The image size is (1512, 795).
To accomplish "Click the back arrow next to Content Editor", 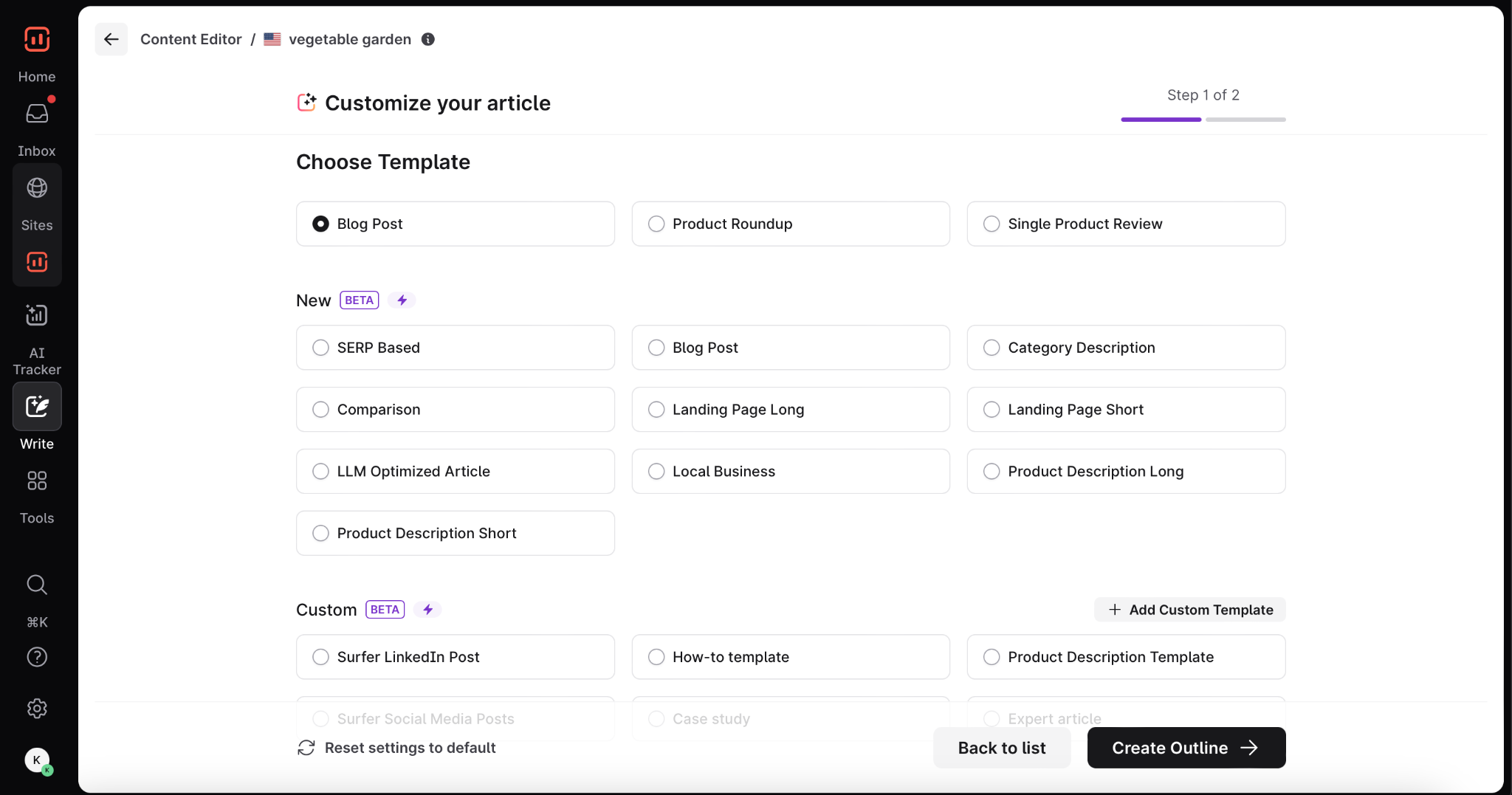I will pyautogui.click(x=111, y=39).
